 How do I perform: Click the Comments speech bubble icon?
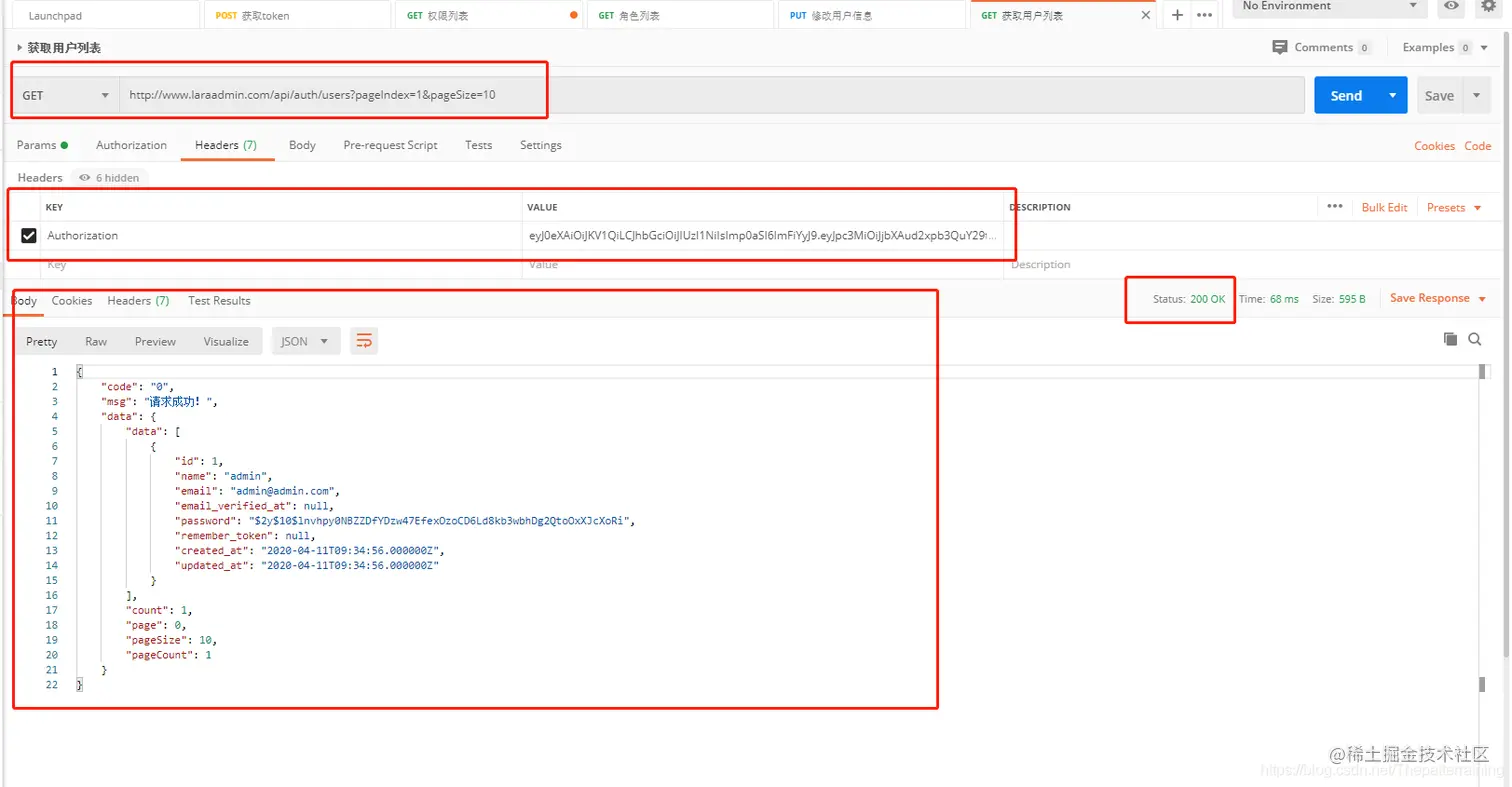[1280, 47]
